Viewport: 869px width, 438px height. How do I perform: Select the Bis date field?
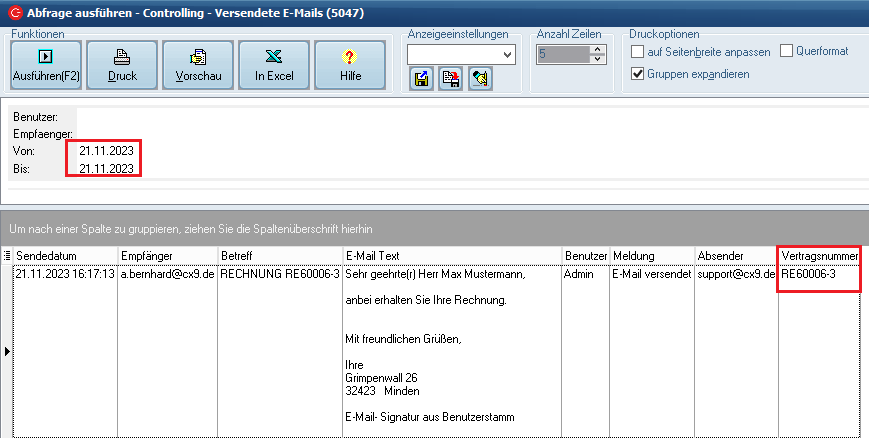coord(106,169)
